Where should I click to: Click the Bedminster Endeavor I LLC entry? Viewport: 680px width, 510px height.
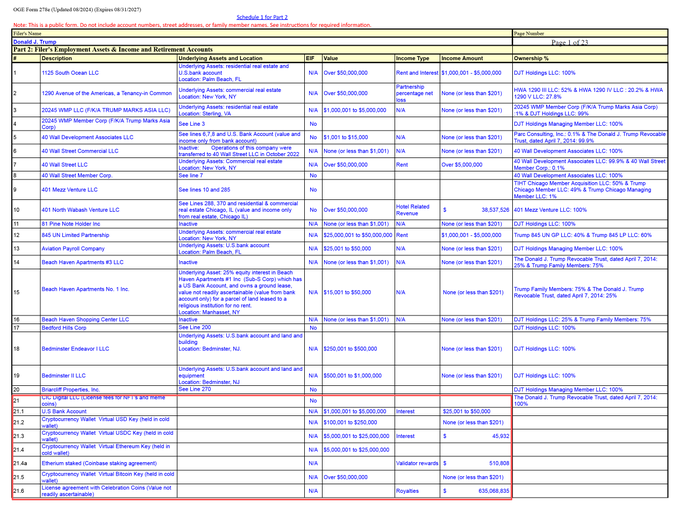click(x=75, y=349)
